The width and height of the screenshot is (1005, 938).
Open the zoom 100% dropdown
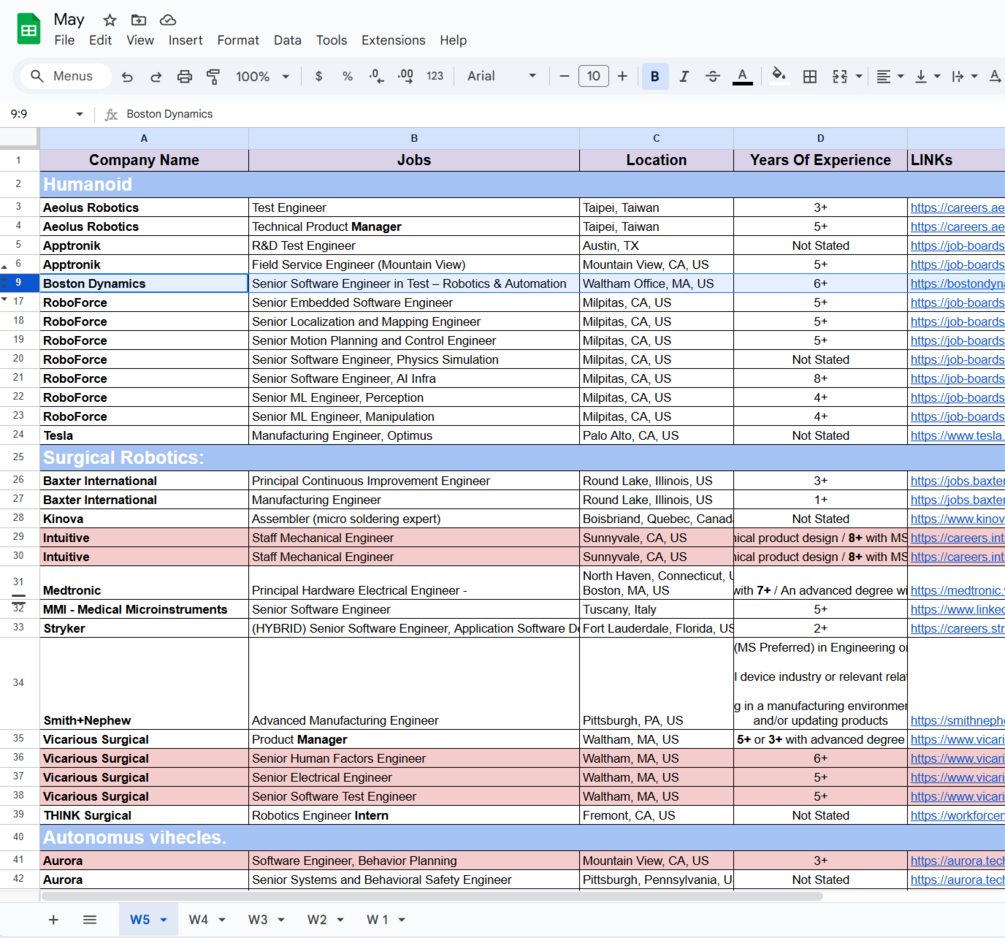pos(262,76)
